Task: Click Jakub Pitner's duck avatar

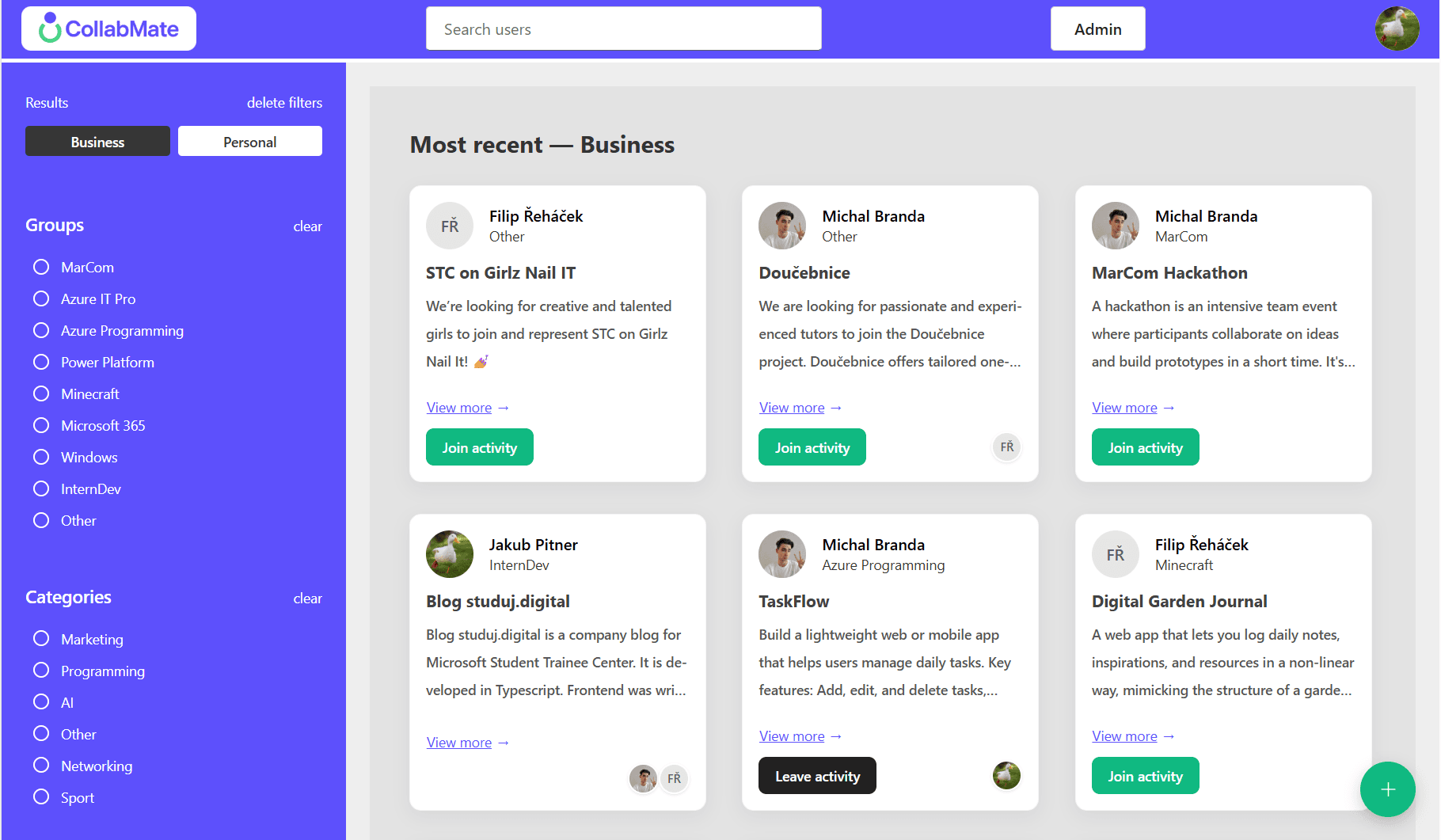Action: [x=450, y=554]
